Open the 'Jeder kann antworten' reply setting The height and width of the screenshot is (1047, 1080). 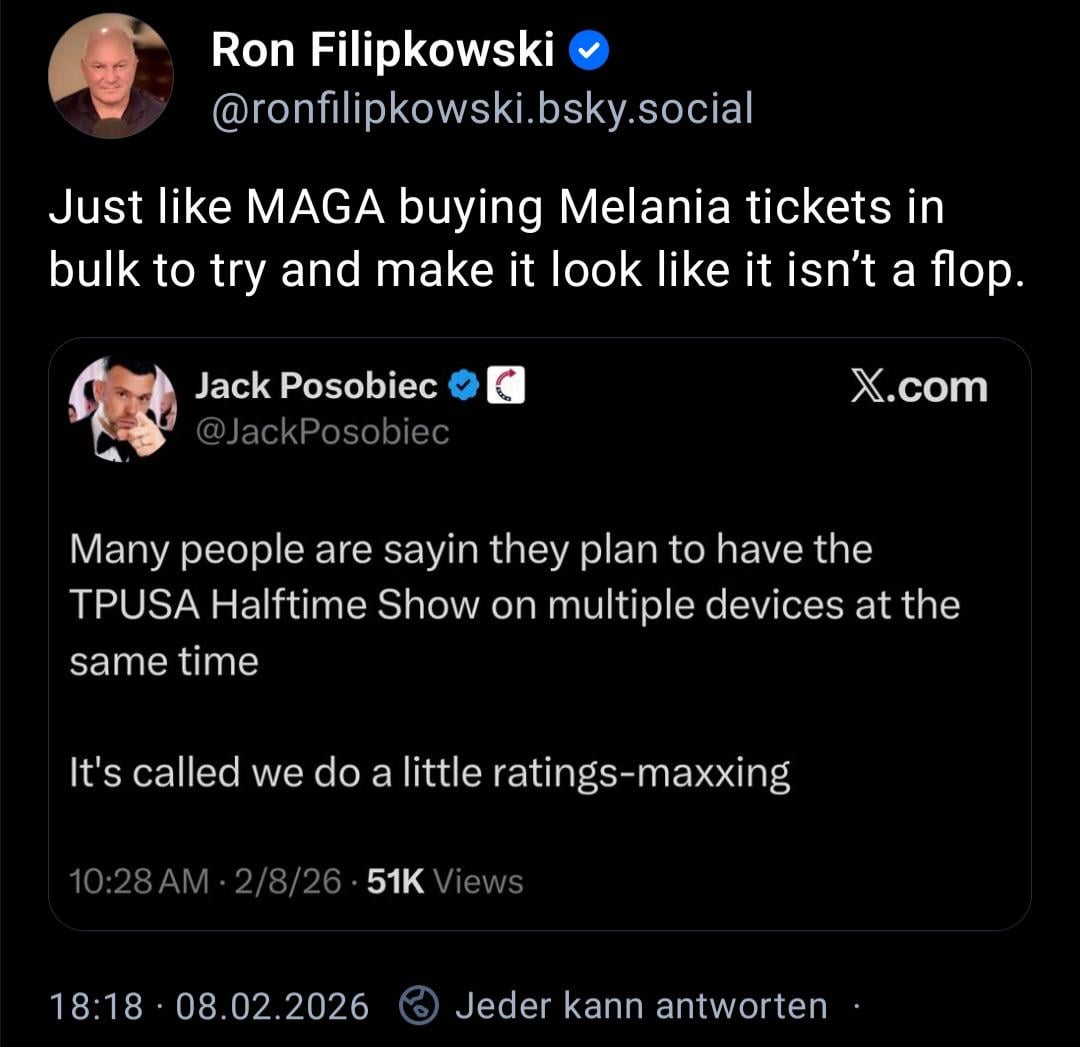point(640,1005)
